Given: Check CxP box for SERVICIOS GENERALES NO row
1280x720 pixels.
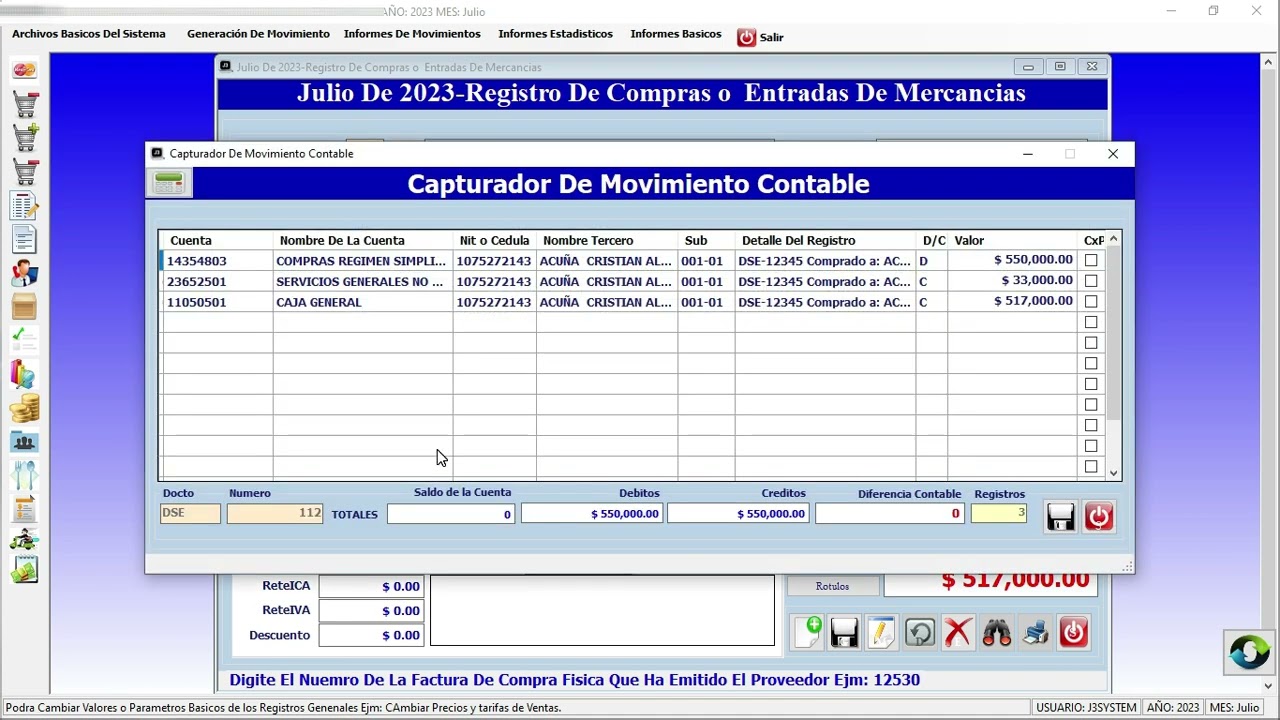Looking at the screenshot, I should coord(1091,281).
